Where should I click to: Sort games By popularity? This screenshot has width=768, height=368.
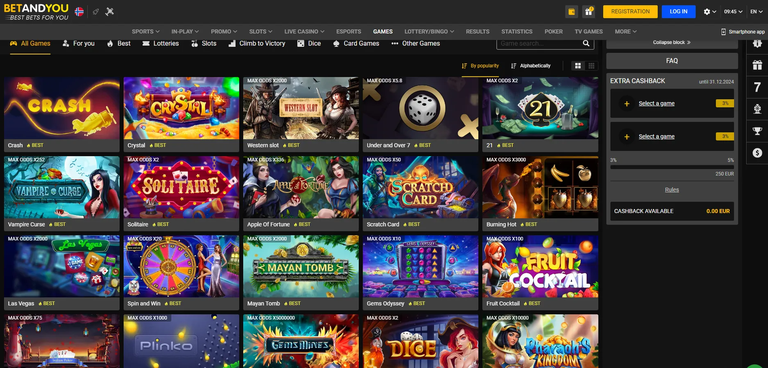tap(480, 66)
